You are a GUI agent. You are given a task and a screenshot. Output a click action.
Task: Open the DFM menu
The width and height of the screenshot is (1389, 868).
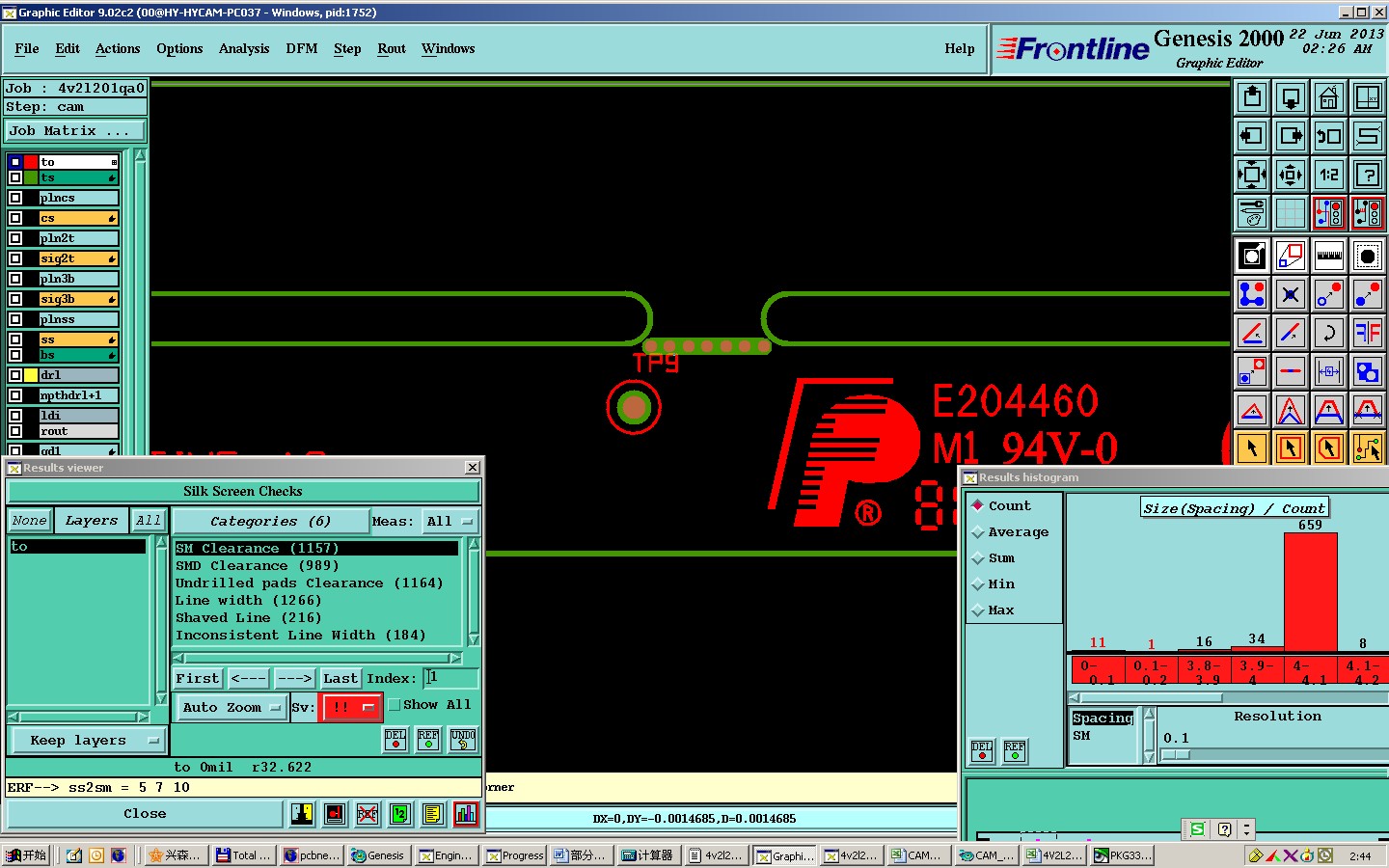302,49
